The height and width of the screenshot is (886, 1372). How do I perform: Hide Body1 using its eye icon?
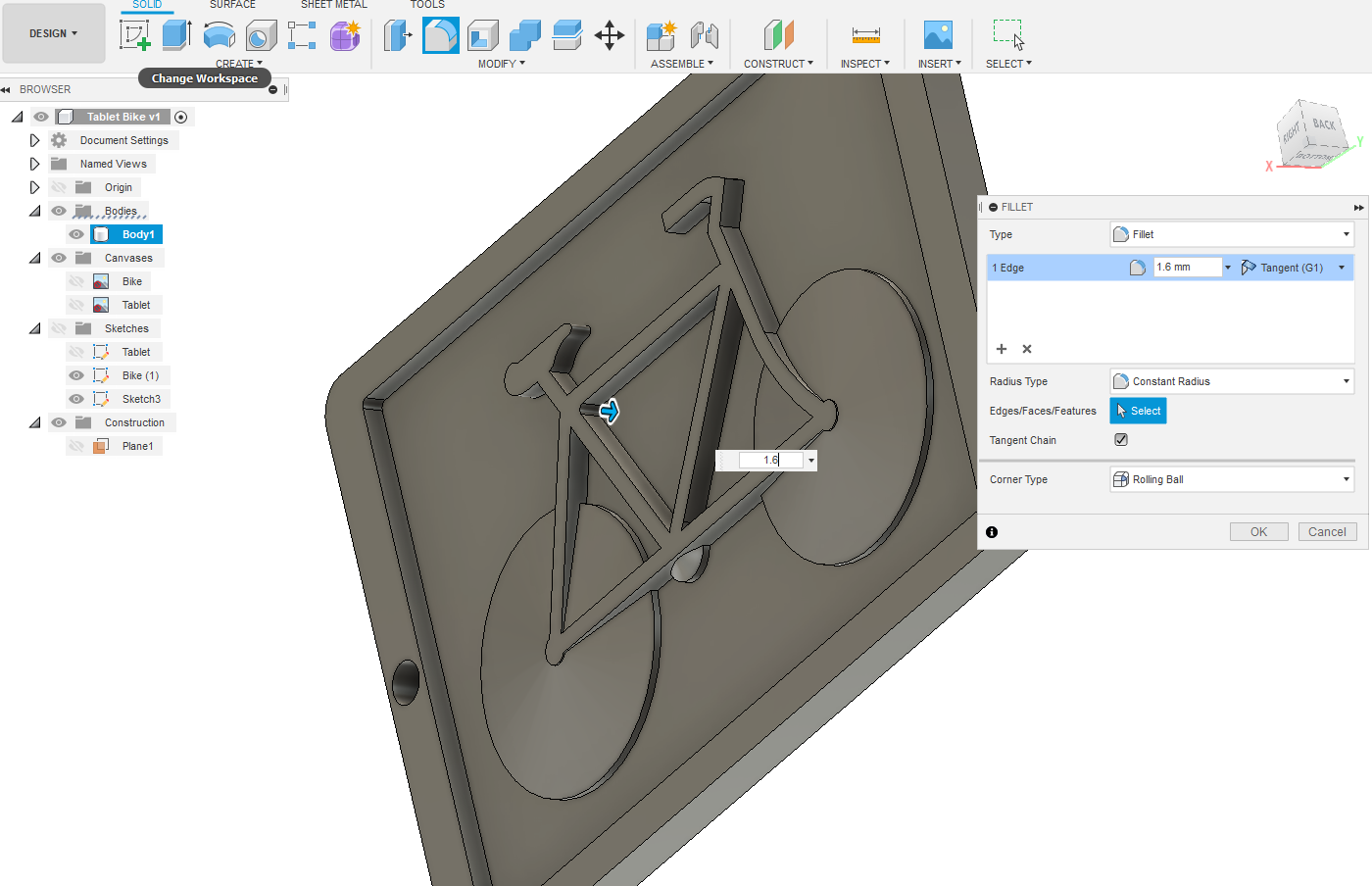(x=76, y=234)
